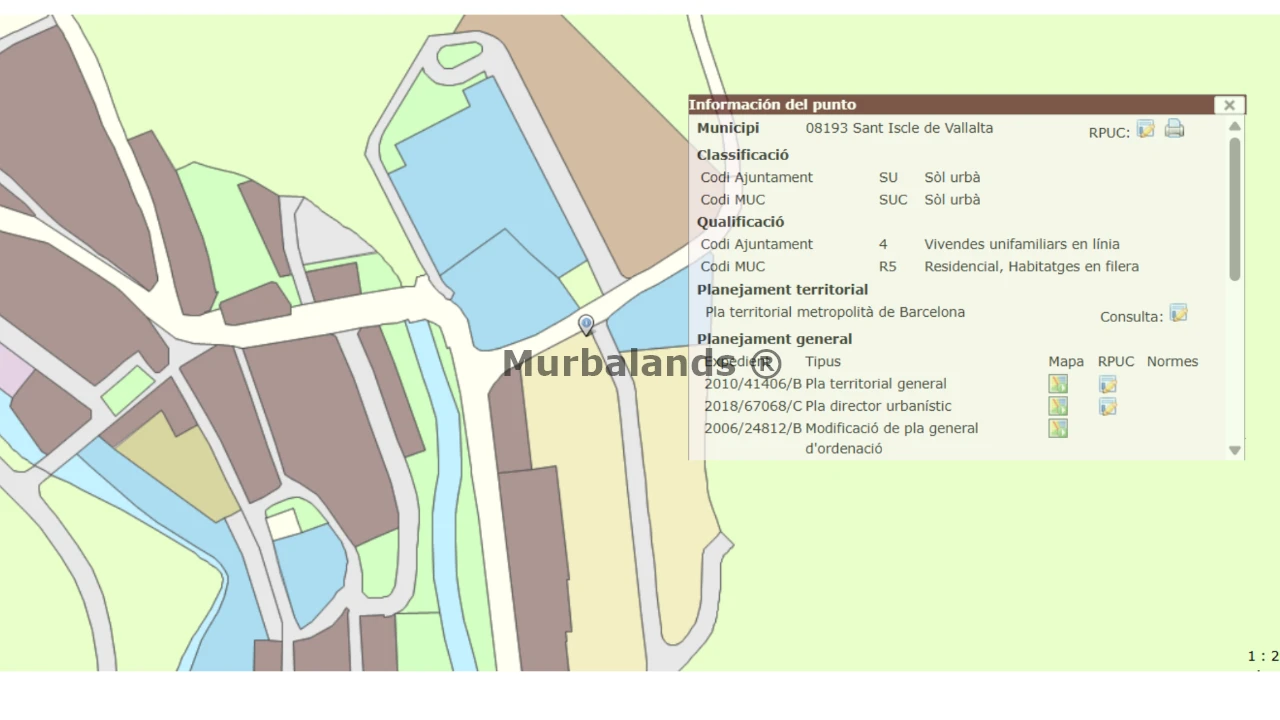Click municipality value '08193 Sant Iscle de Vallalta'
This screenshot has width=1280, height=720.
click(900, 128)
